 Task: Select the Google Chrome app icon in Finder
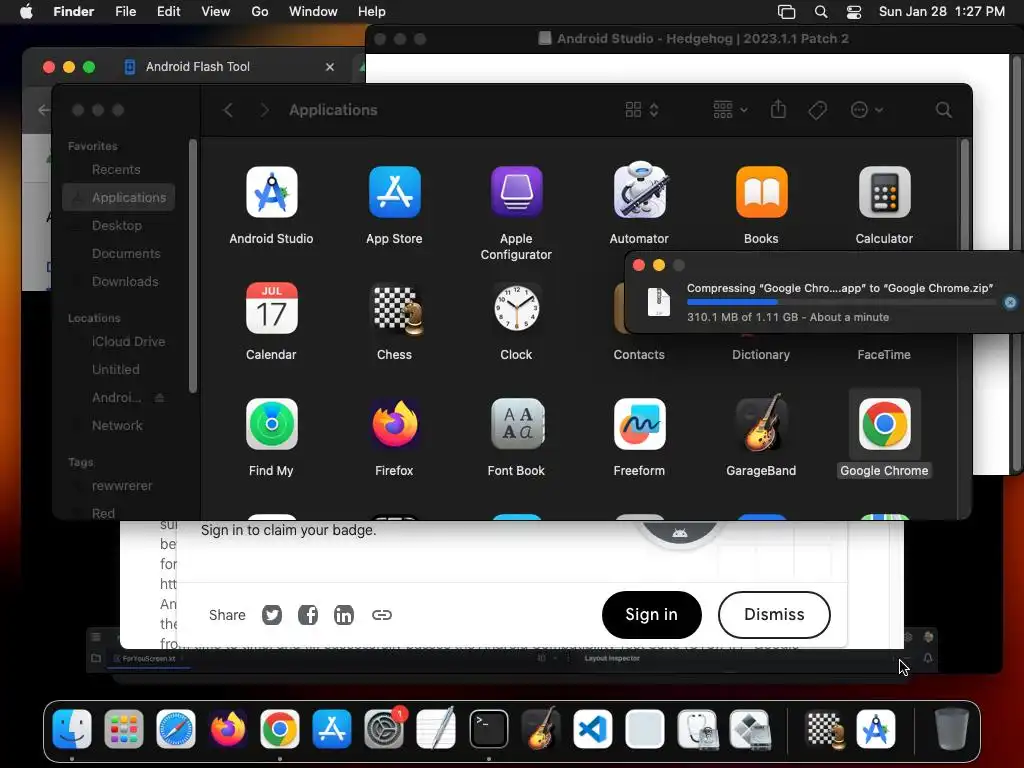tap(884, 424)
